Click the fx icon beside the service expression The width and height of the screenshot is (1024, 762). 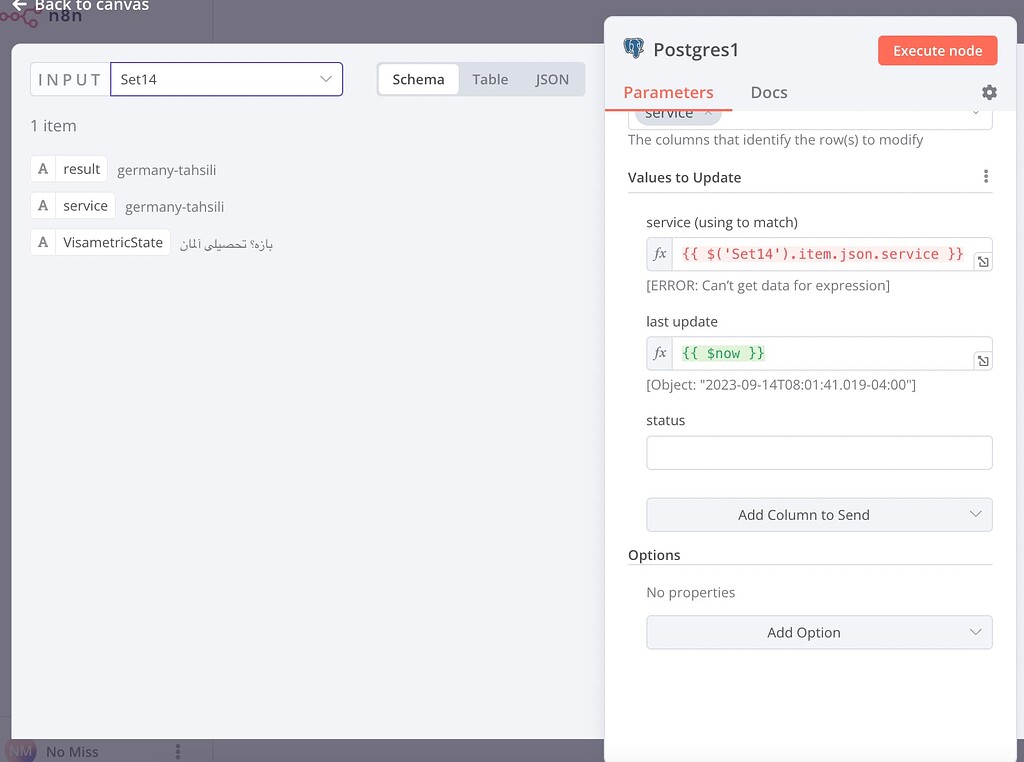(659, 253)
